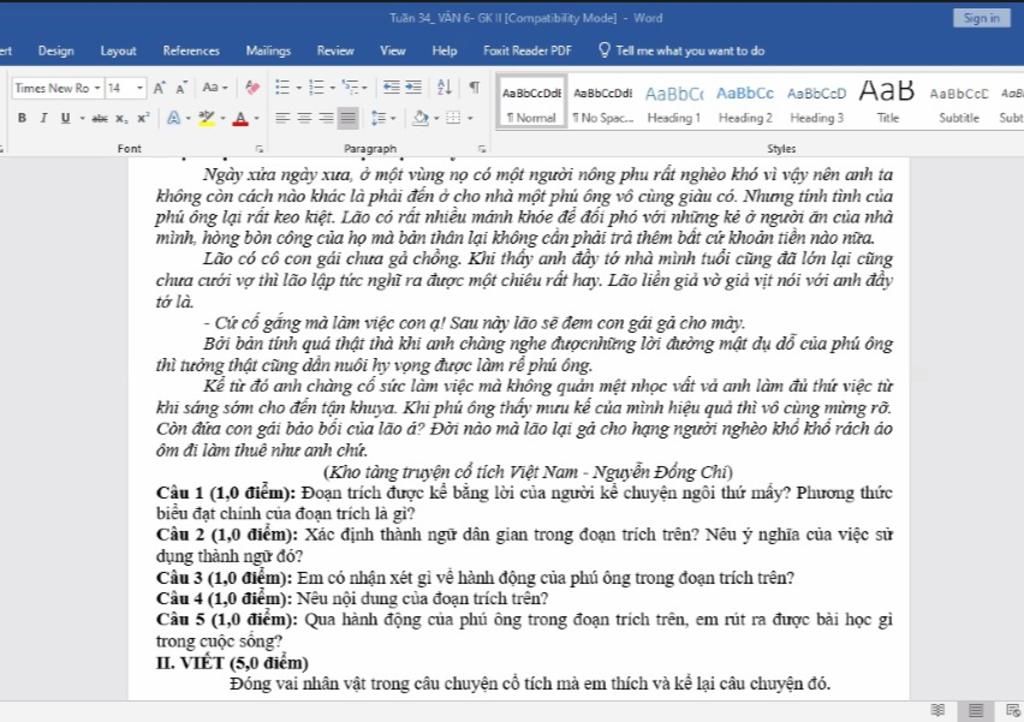
Task: Switch to Print Layout view in status bar
Action: point(976,710)
